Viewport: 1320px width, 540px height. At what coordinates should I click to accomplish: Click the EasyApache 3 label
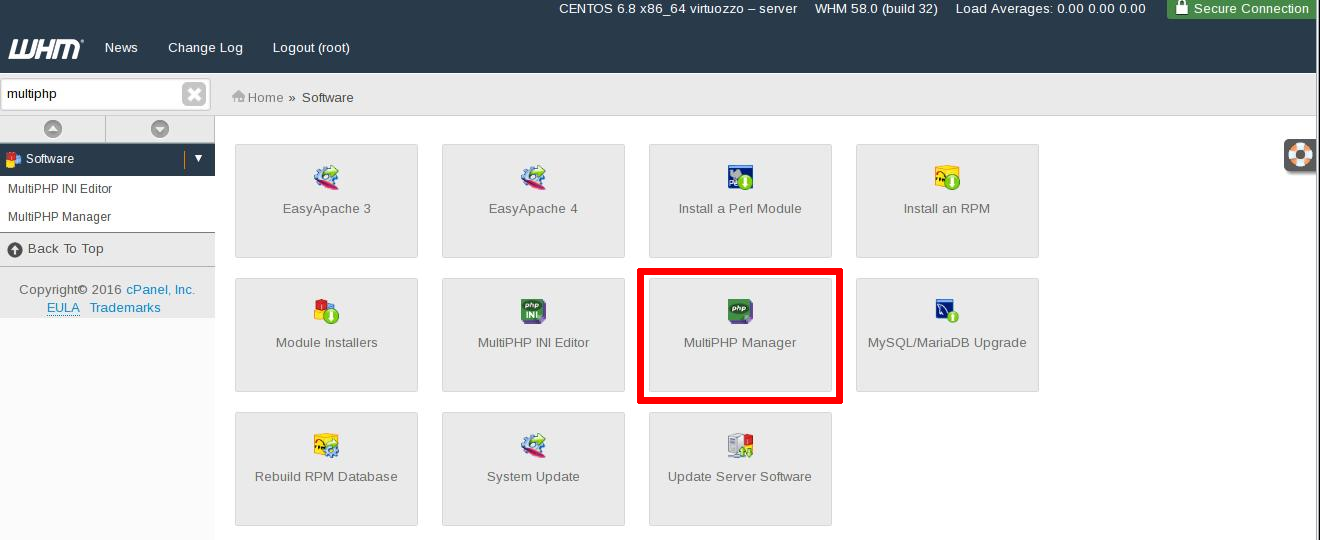[326, 209]
